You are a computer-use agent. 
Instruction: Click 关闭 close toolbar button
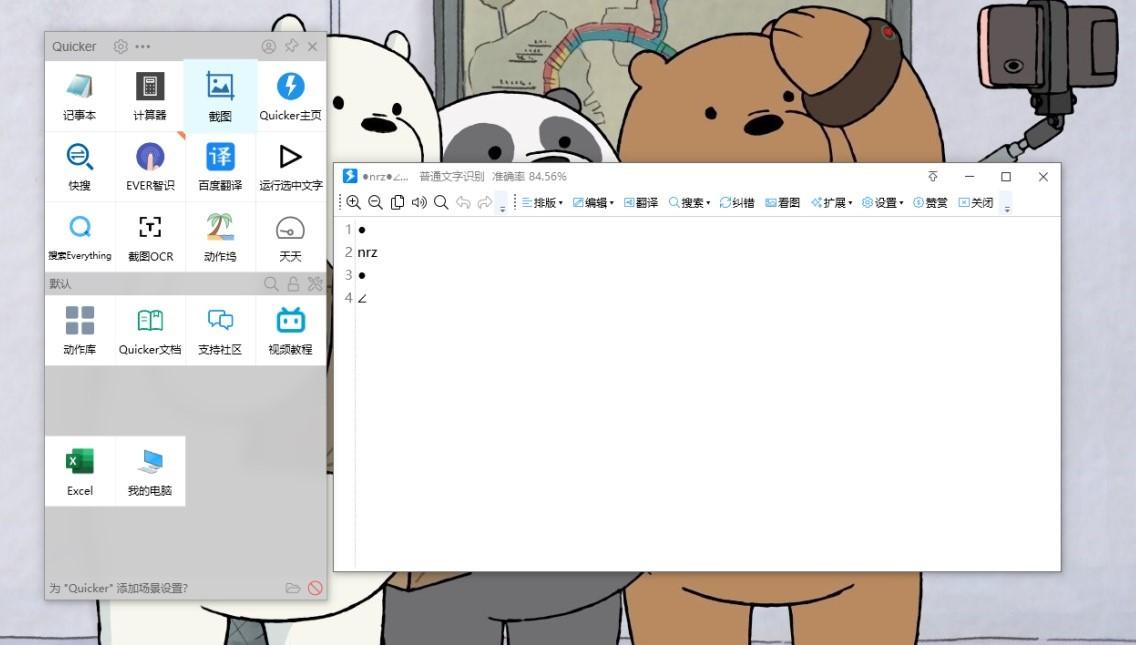pyautogui.click(x=976, y=203)
